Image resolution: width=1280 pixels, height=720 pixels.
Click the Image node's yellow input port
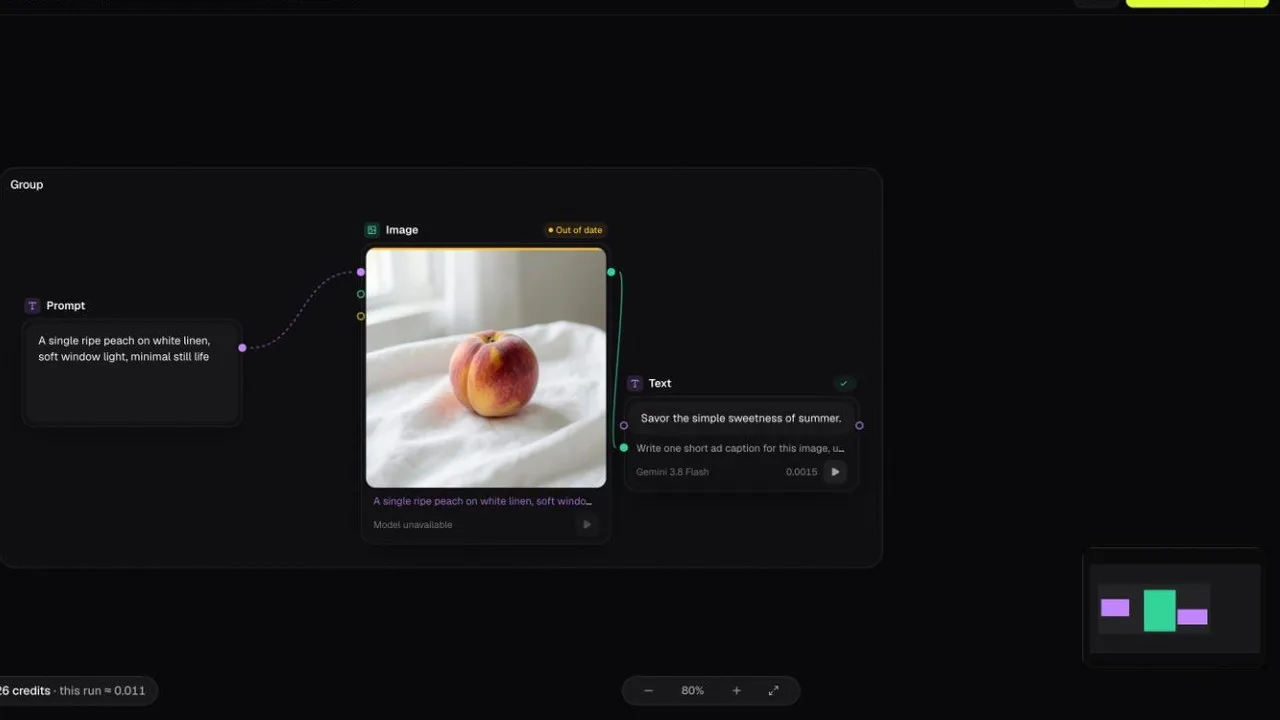tap(361, 316)
